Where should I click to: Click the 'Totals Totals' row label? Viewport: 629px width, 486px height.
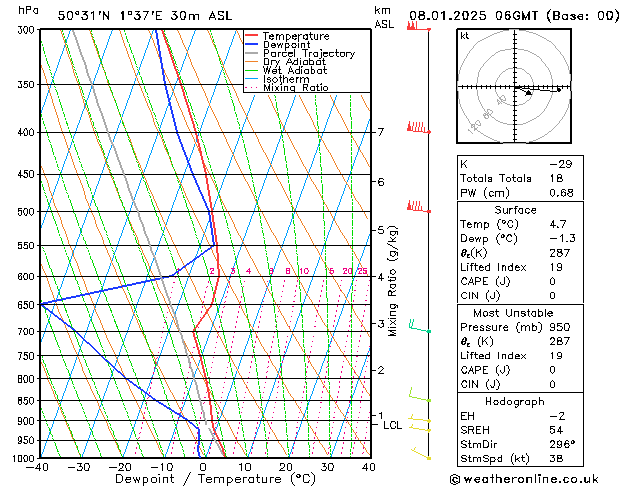tap(495, 178)
